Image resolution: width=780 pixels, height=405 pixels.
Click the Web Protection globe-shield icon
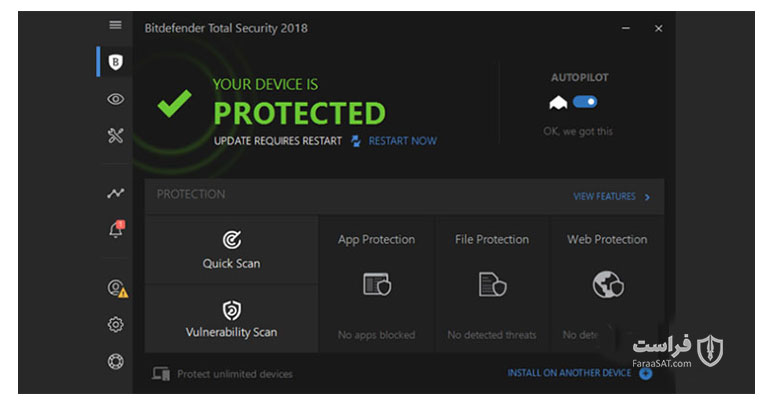click(608, 285)
